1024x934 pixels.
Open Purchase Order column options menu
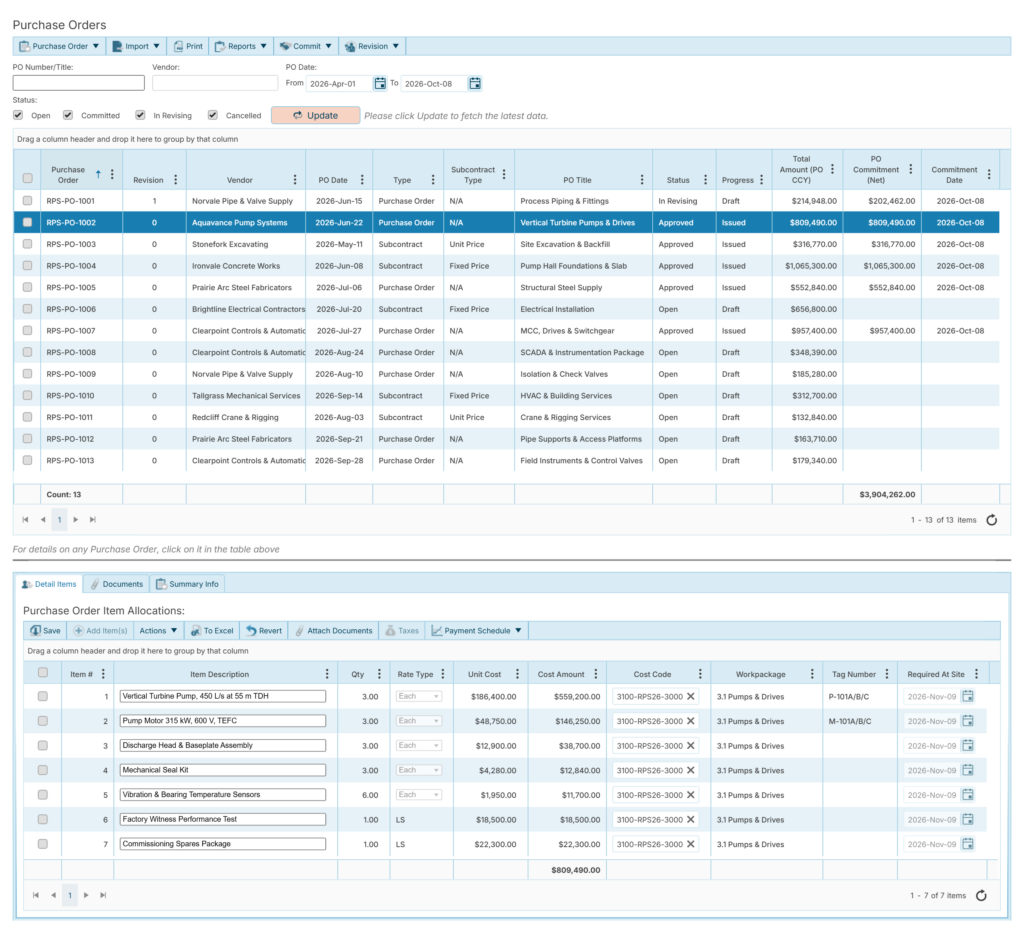point(112,174)
